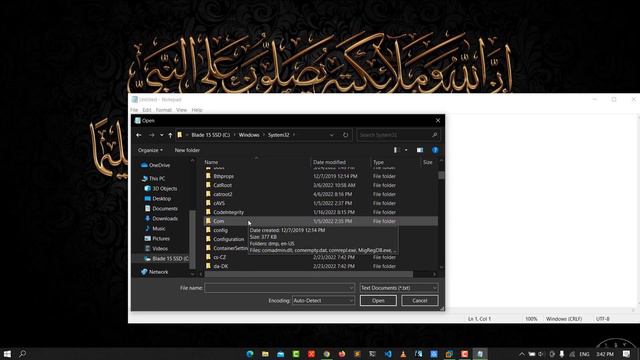
Task: Open Music in the navigation pane
Action: tap(155, 229)
